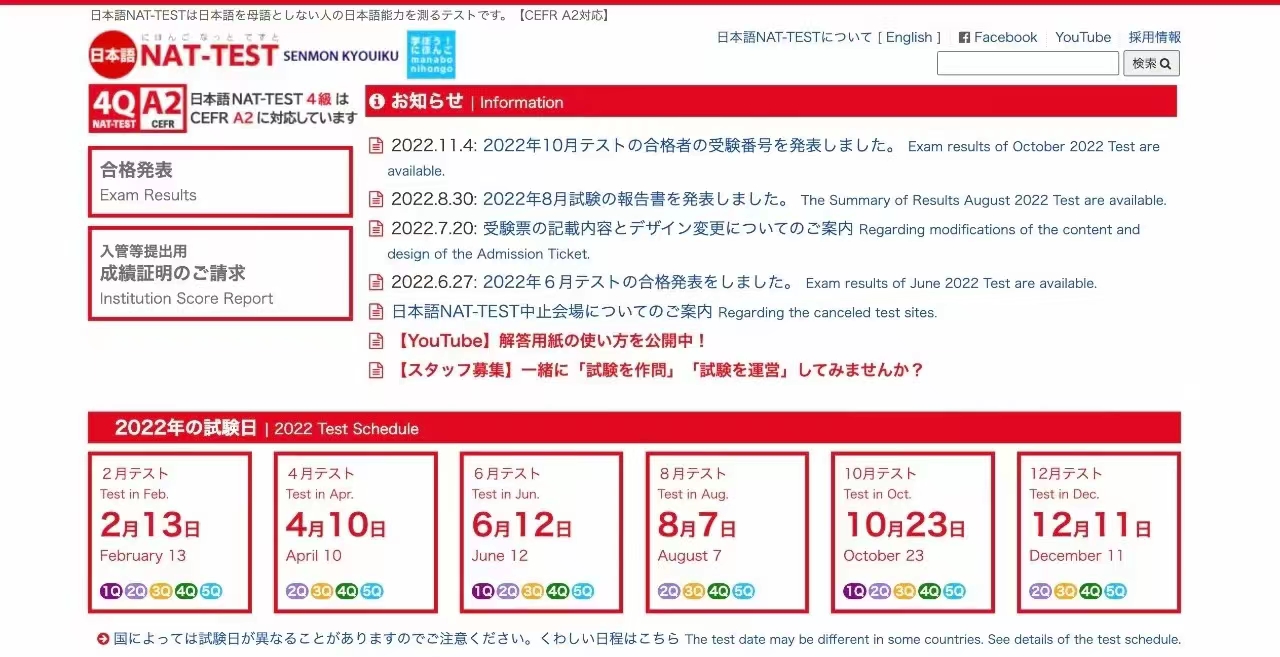Click the 1Q badge under February 13
Screen dimensions: 1280x657
click(x=111, y=591)
